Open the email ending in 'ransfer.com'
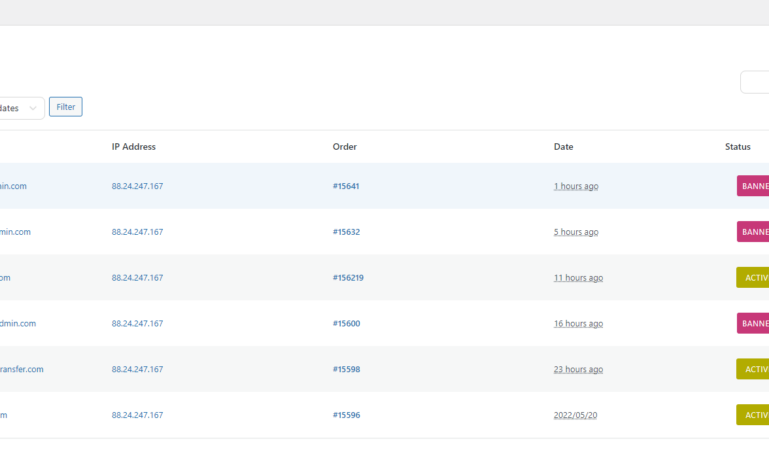The image size is (769, 452). pyautogui.click(x=21, y=370)
